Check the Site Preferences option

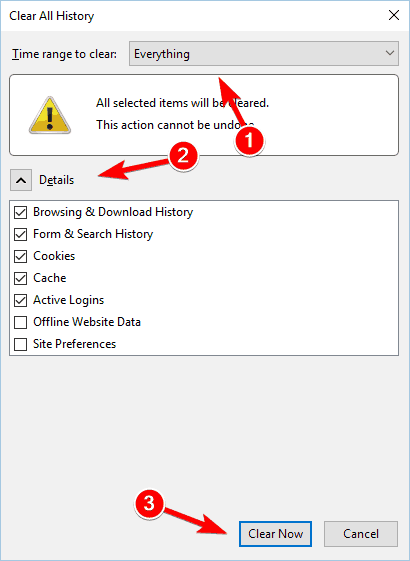tap(20, 344)
